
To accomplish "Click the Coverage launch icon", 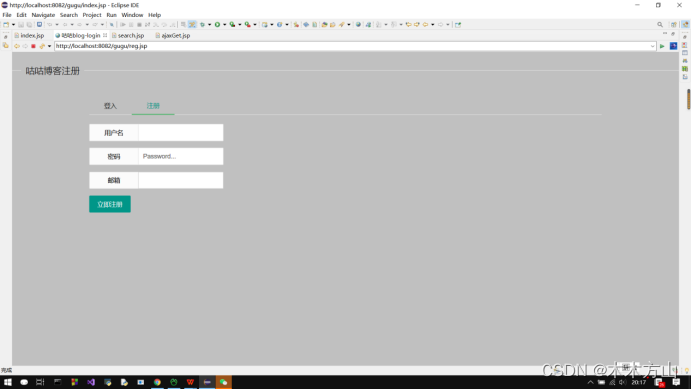I will tap(232, 25).
